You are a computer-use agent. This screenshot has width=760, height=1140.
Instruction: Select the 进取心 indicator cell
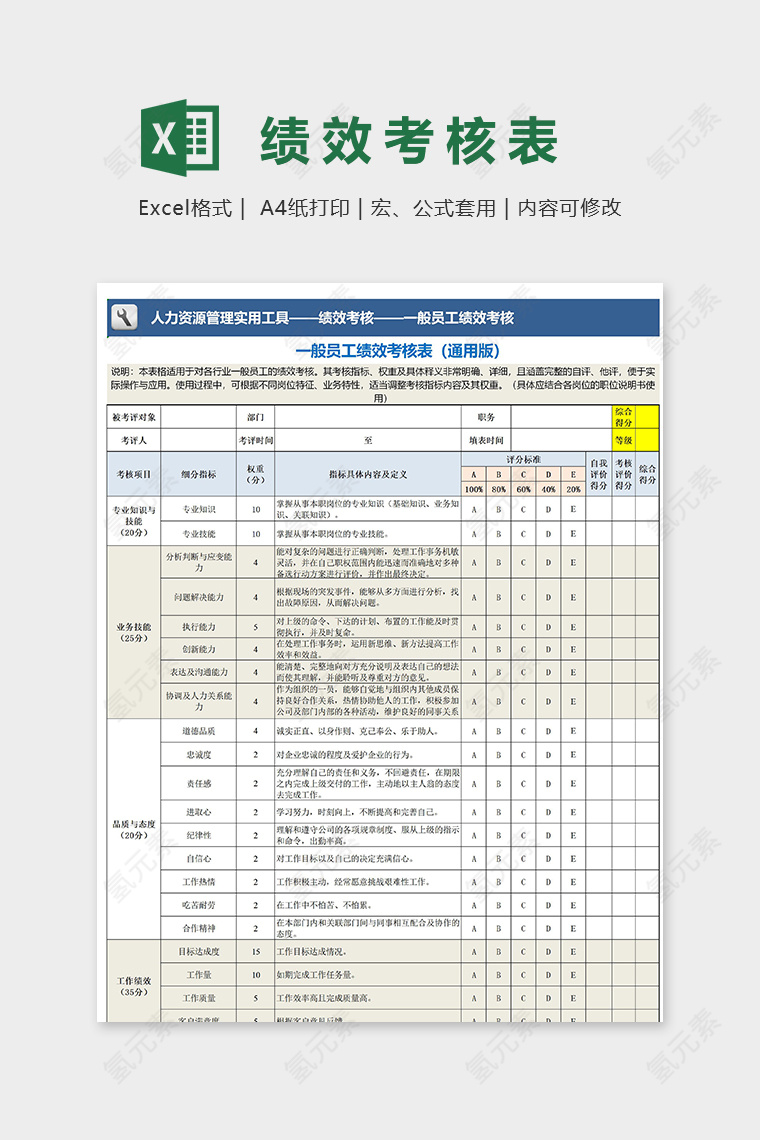(x=199, y=812)
